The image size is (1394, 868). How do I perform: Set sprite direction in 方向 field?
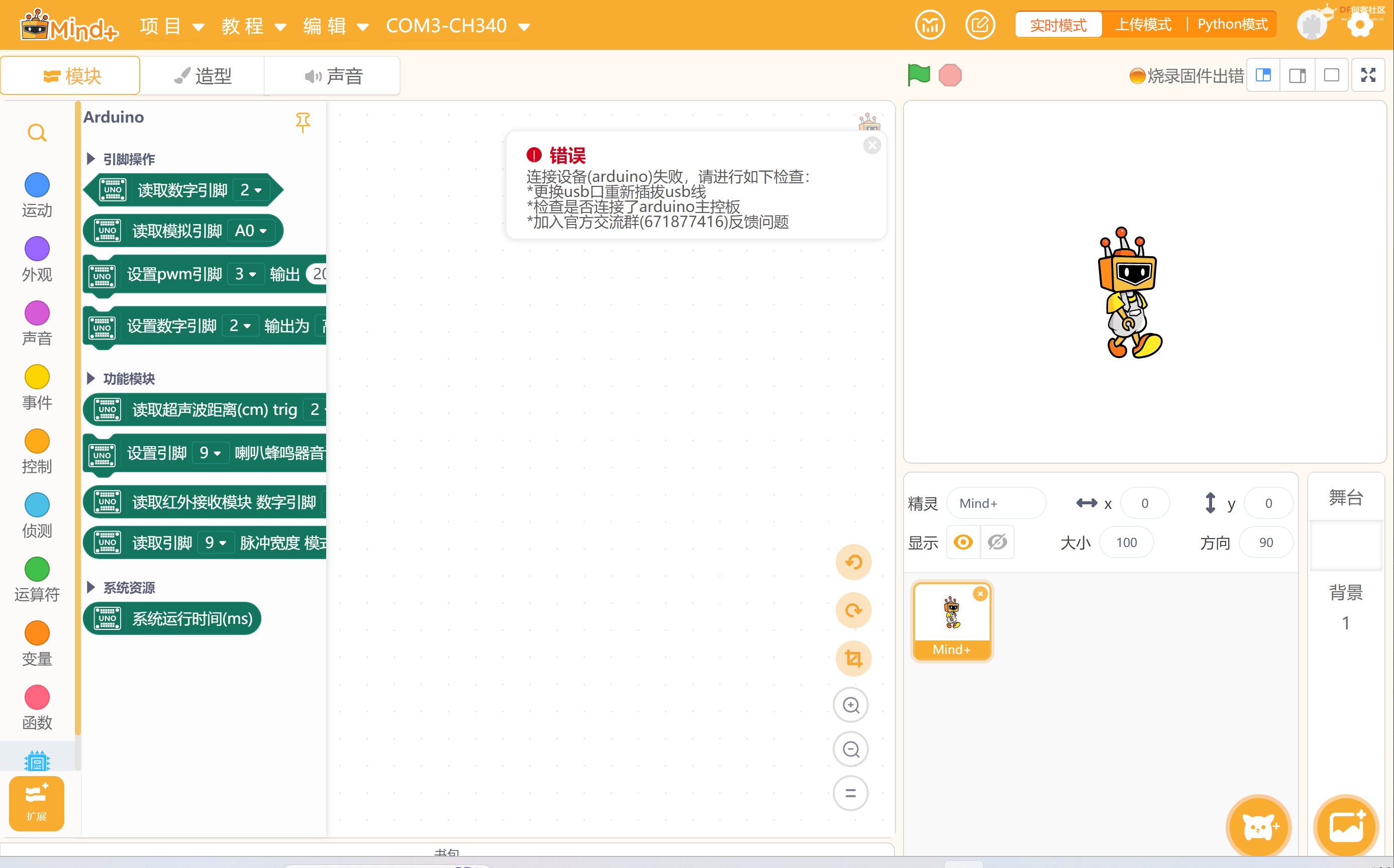tap(1266, 541)
